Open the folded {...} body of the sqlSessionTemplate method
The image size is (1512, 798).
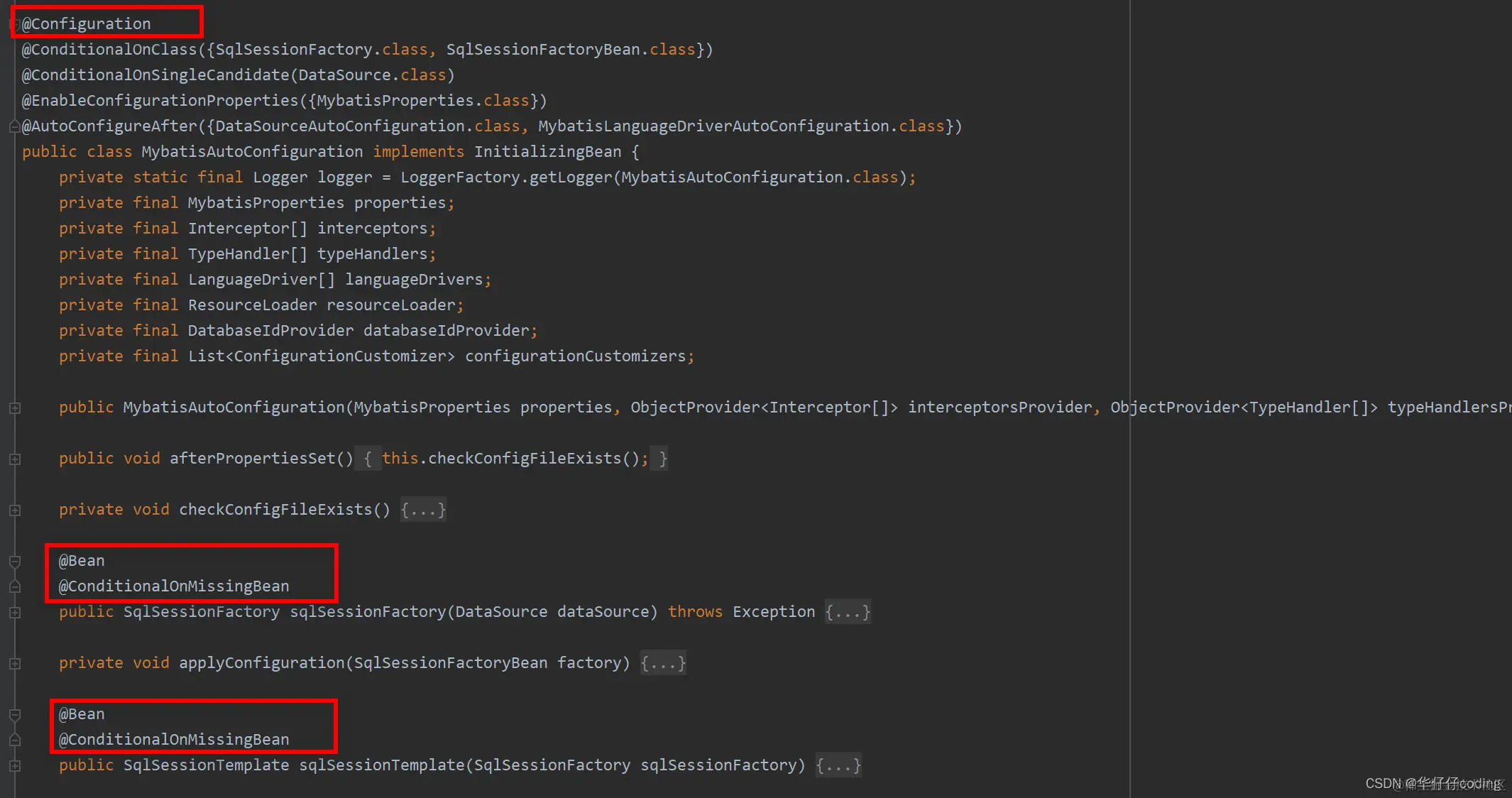coord(838,765)
